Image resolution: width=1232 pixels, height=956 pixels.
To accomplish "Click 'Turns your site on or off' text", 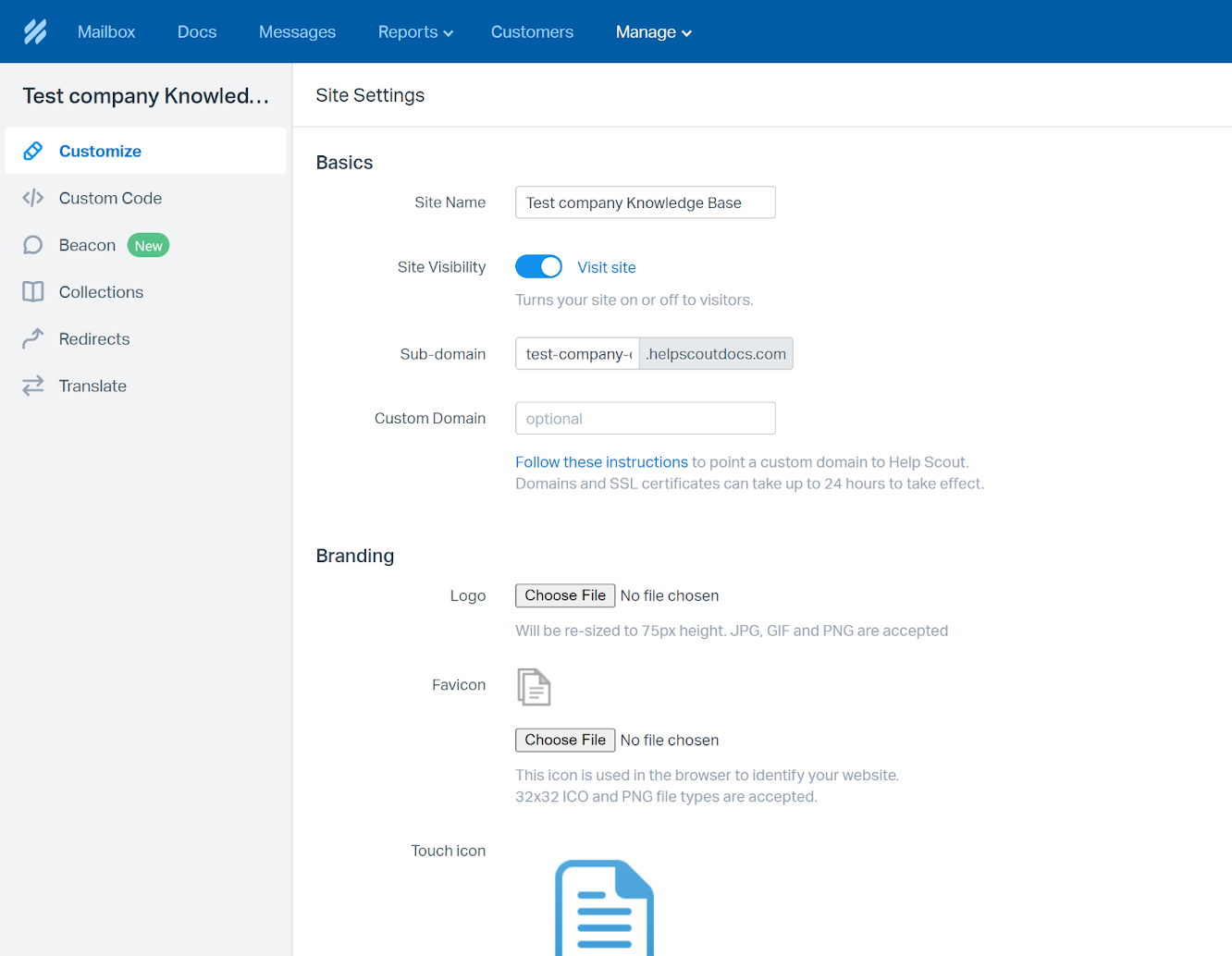I will click(x=634, y=300).
